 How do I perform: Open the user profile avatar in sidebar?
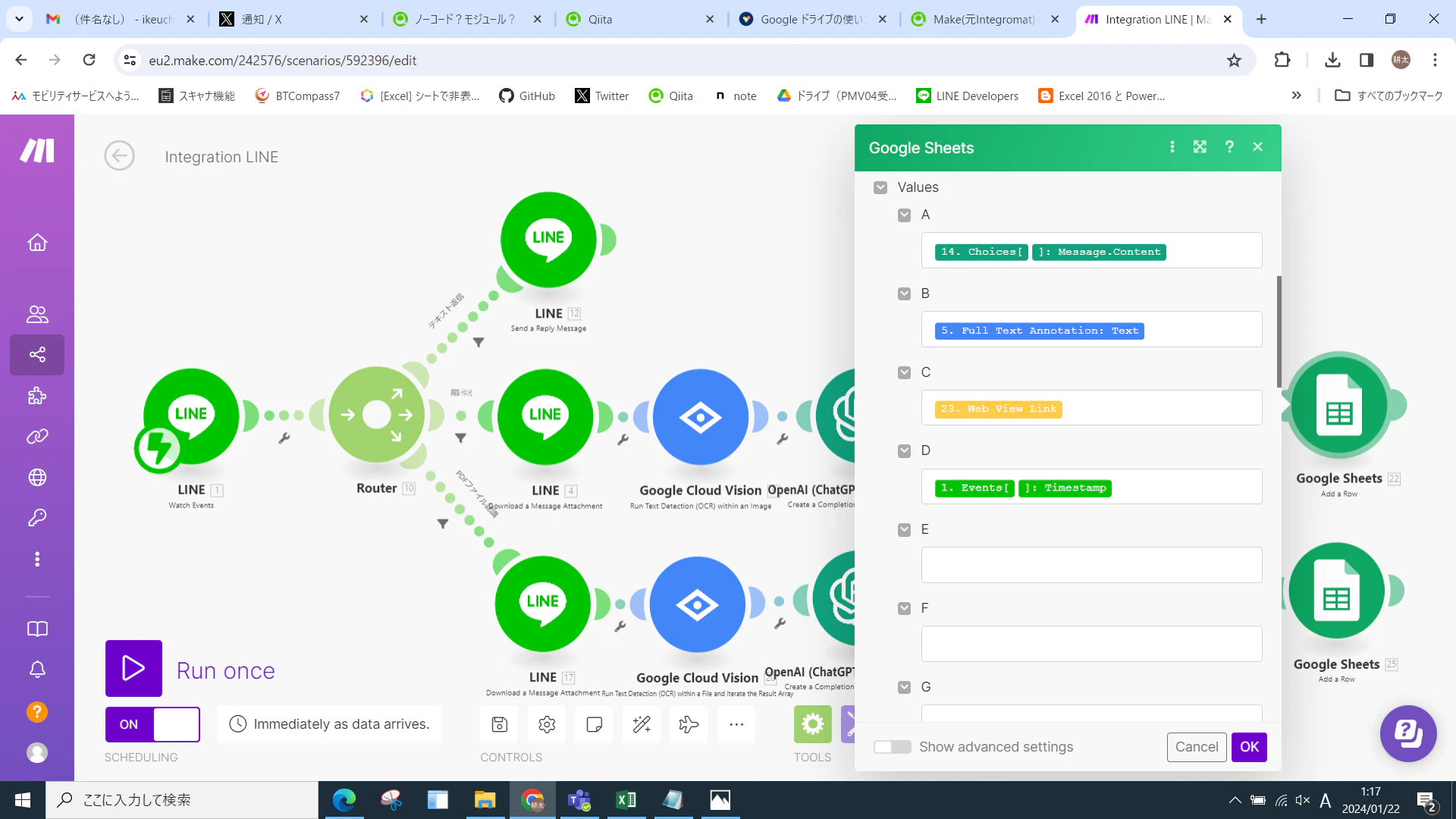tap(37, 752)
